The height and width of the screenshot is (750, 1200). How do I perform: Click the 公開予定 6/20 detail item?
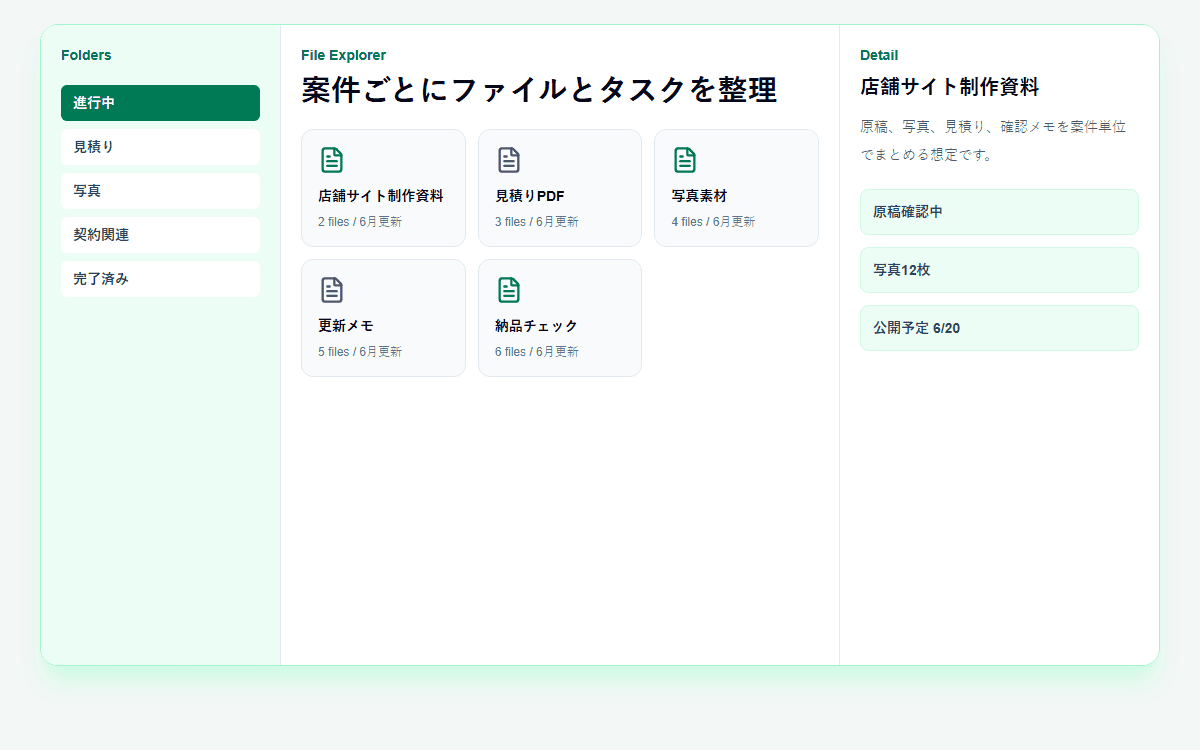click(x=999, y=328)
